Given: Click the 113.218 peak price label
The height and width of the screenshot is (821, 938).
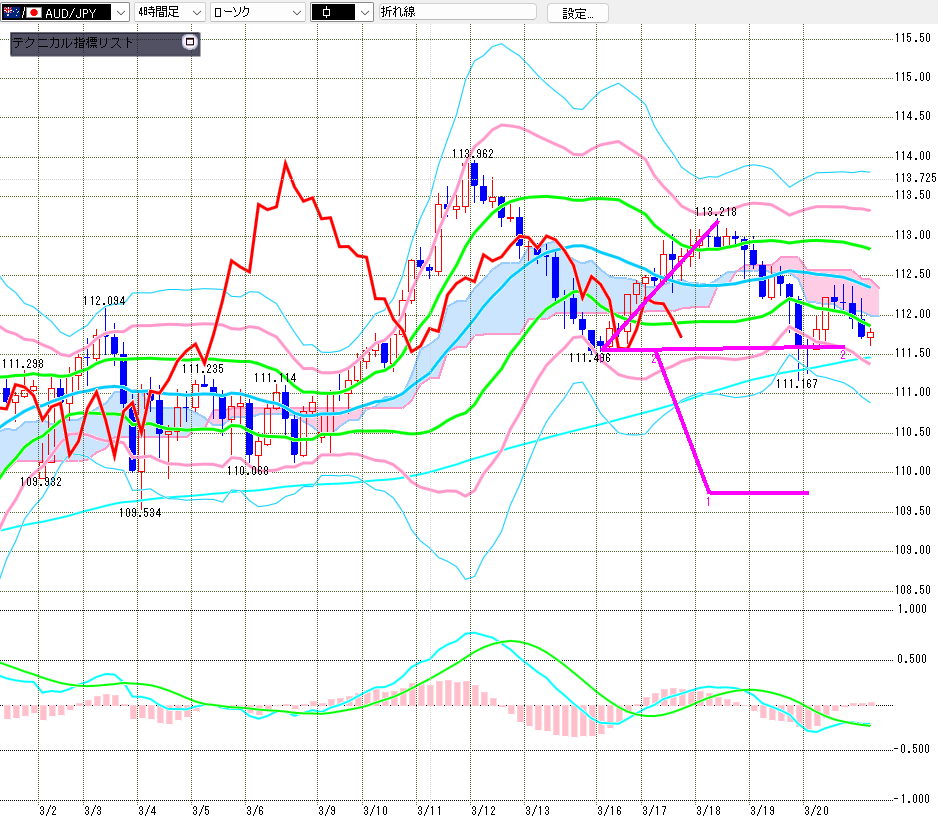Looking at the screenshot, I should pyautogui.click(x=715, y=211).
